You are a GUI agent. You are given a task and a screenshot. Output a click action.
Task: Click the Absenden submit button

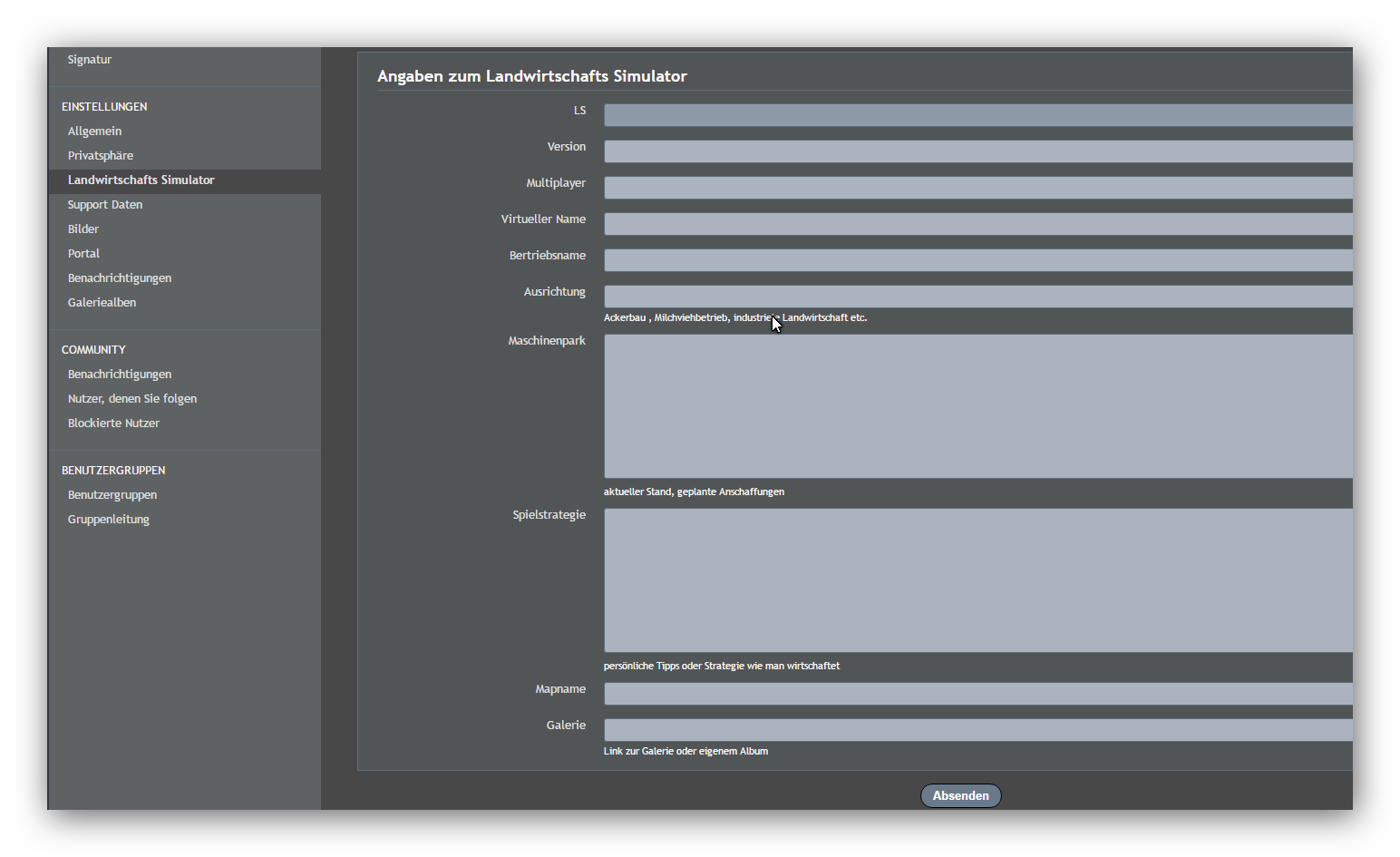960,796
